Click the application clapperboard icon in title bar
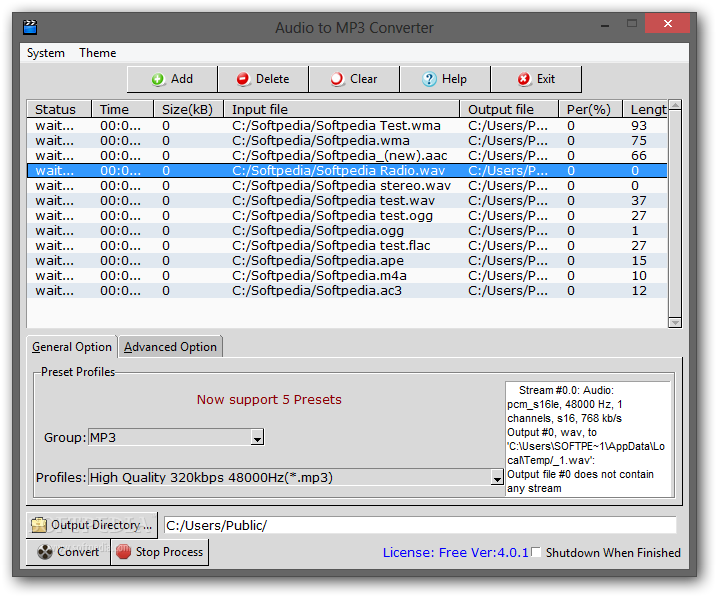The height and width of the screenshot is (597, 717). [x=30, y=27]
